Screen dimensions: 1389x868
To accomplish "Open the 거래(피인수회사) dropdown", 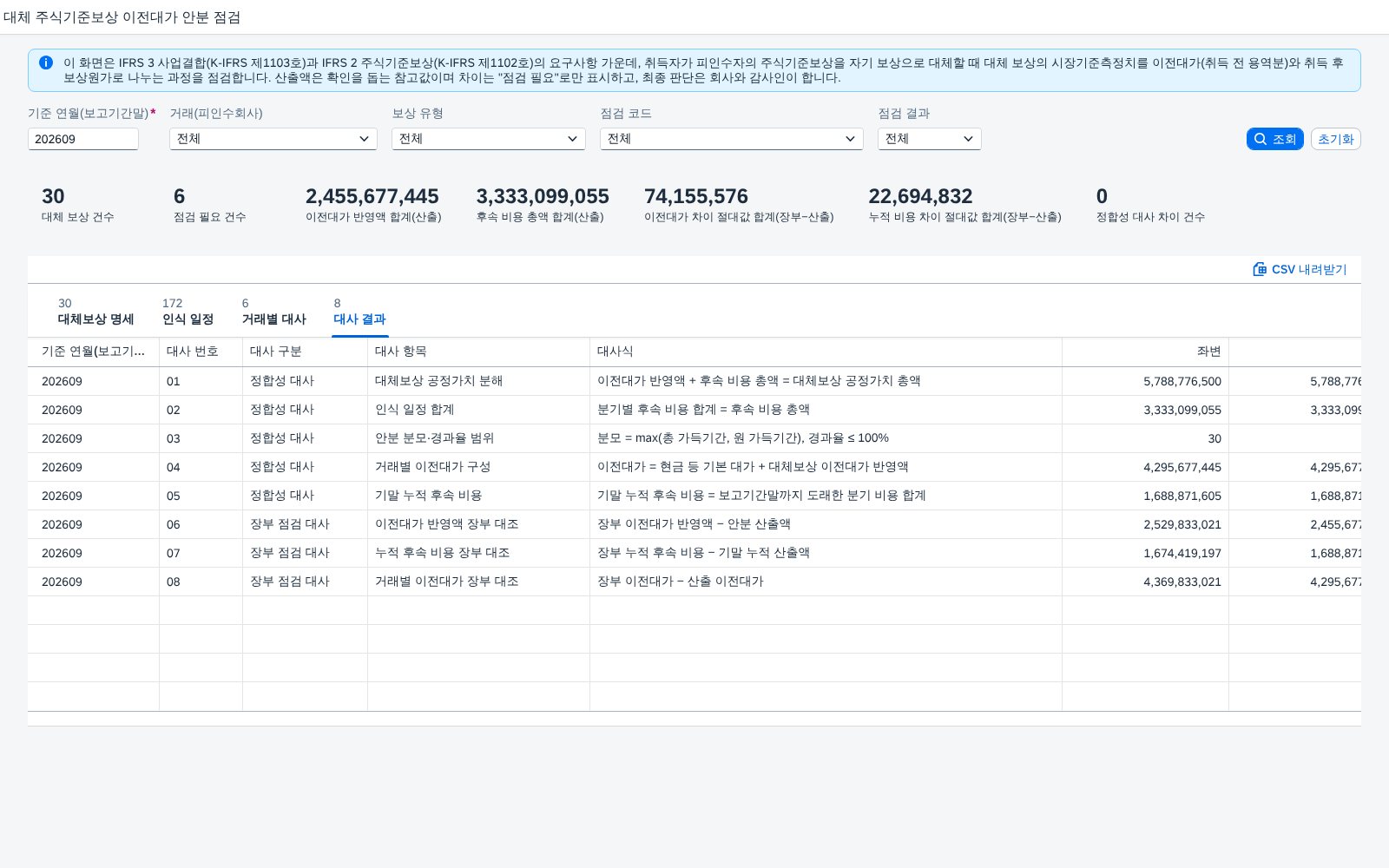I will pos(273,139).
